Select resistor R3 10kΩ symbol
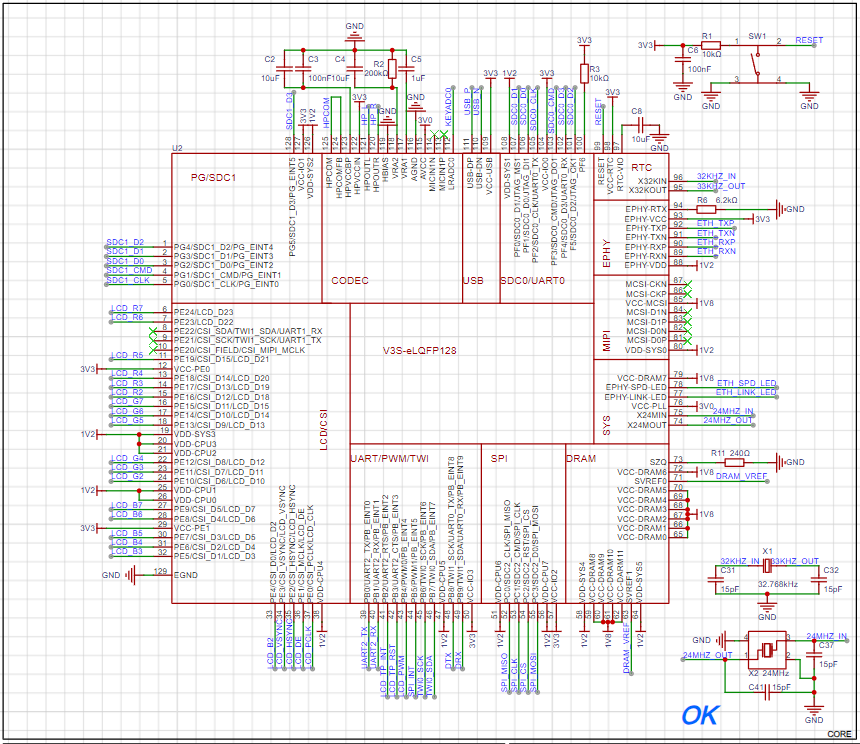Screen dimensions: 860x744 [584, 73]
